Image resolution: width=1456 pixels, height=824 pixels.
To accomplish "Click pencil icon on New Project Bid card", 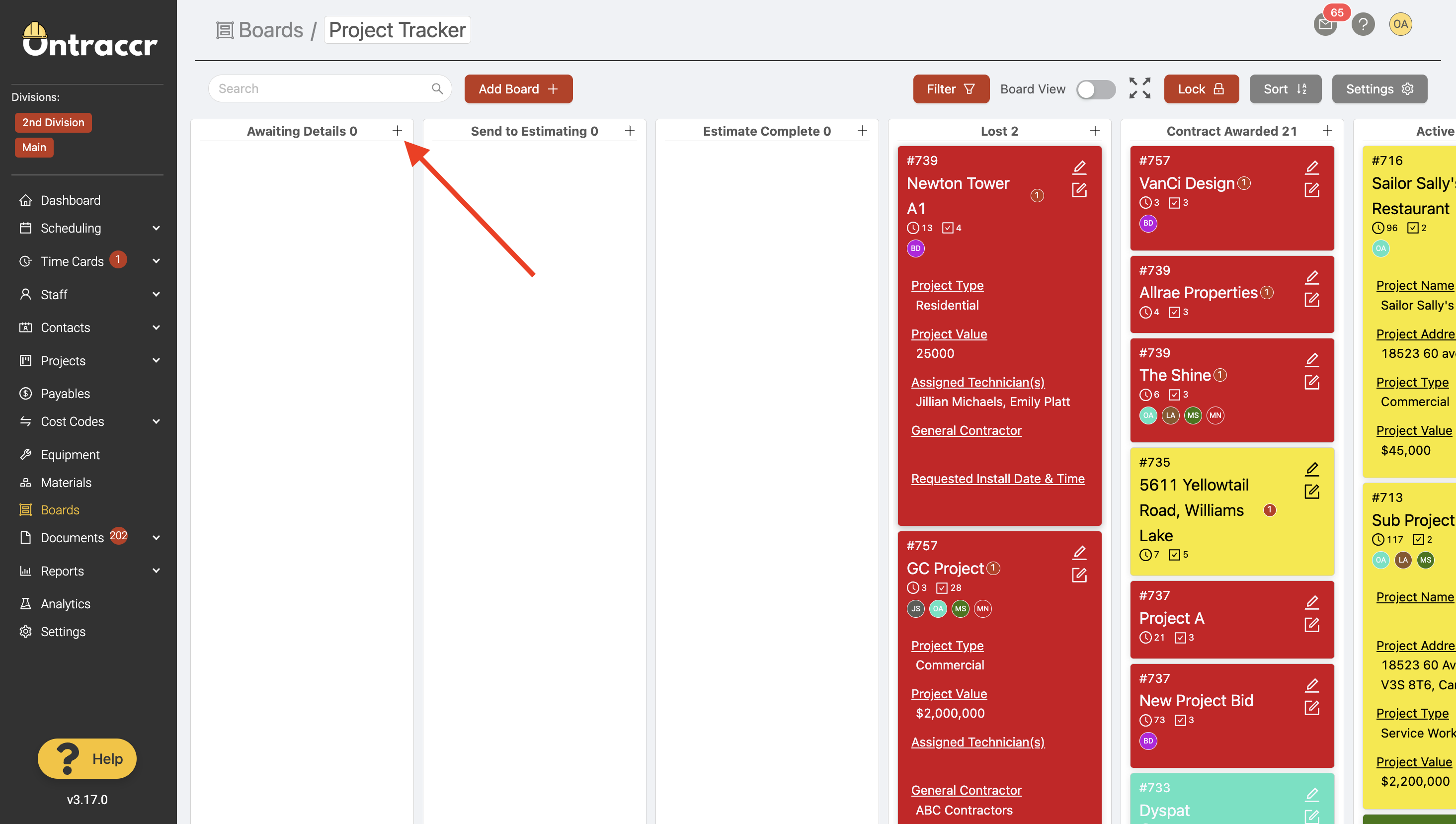I will [x=1312, y=685].
